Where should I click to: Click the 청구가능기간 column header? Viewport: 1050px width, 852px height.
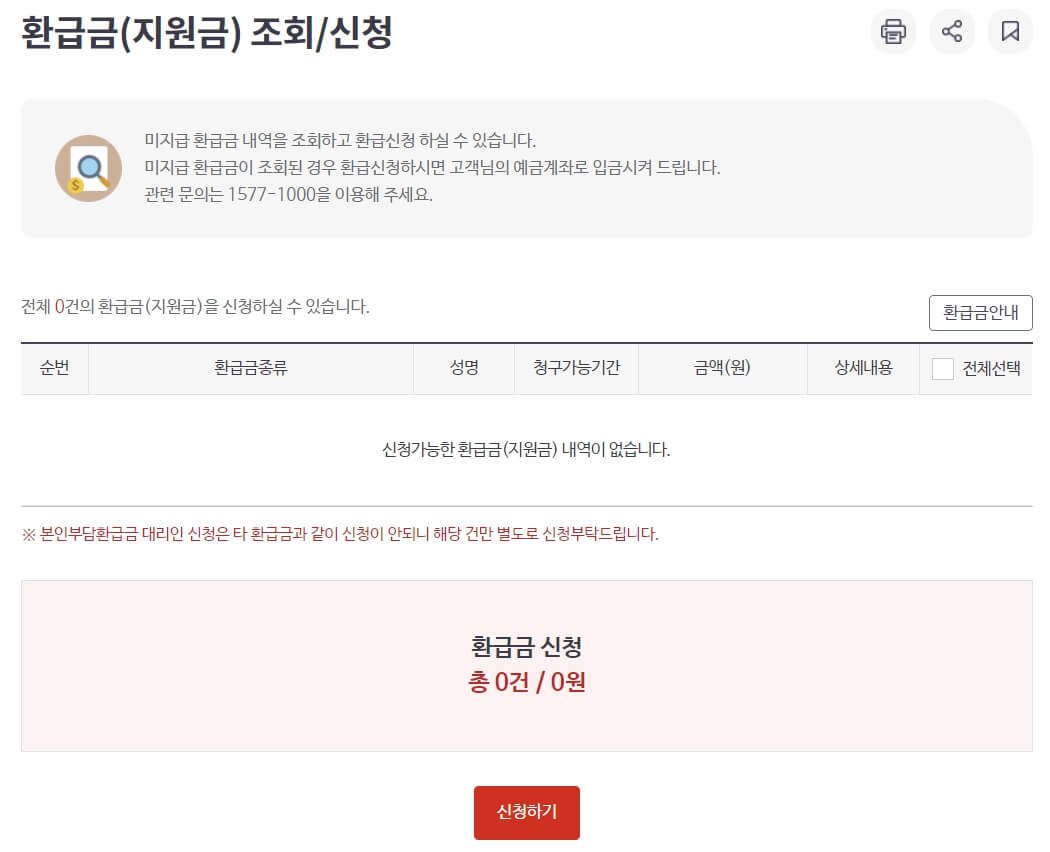[x=576, y=368]
